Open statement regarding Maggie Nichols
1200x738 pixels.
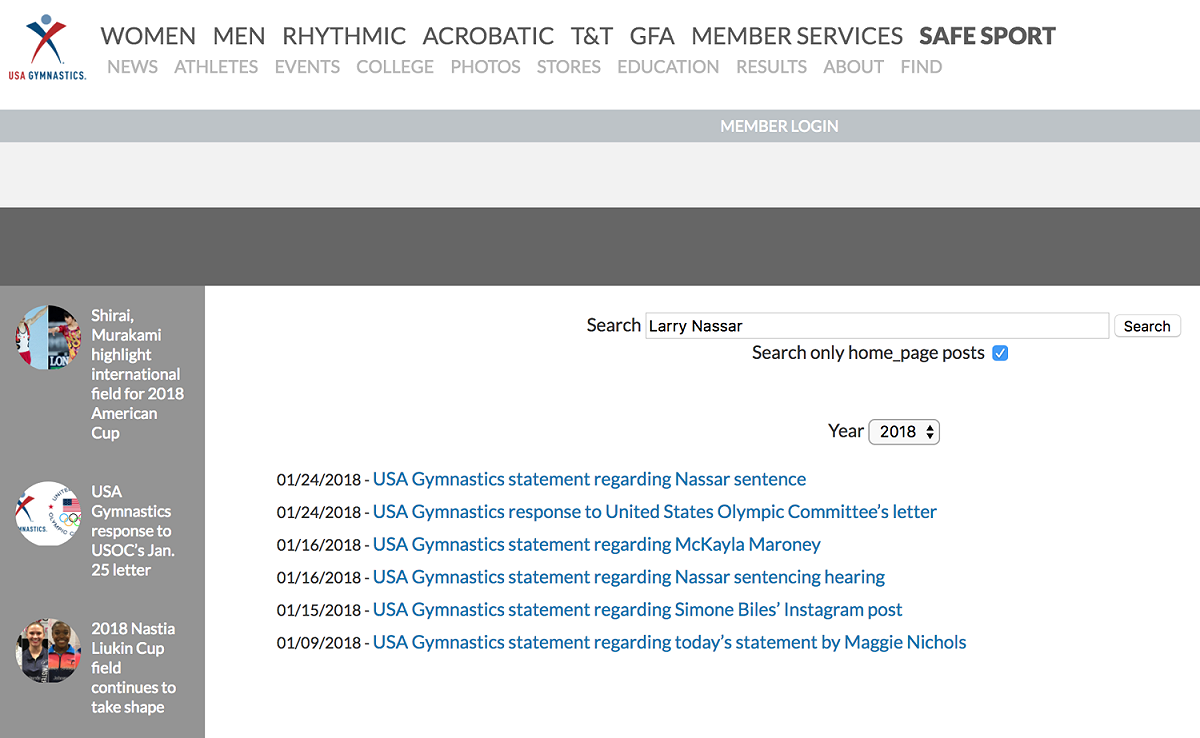[670, 642]
